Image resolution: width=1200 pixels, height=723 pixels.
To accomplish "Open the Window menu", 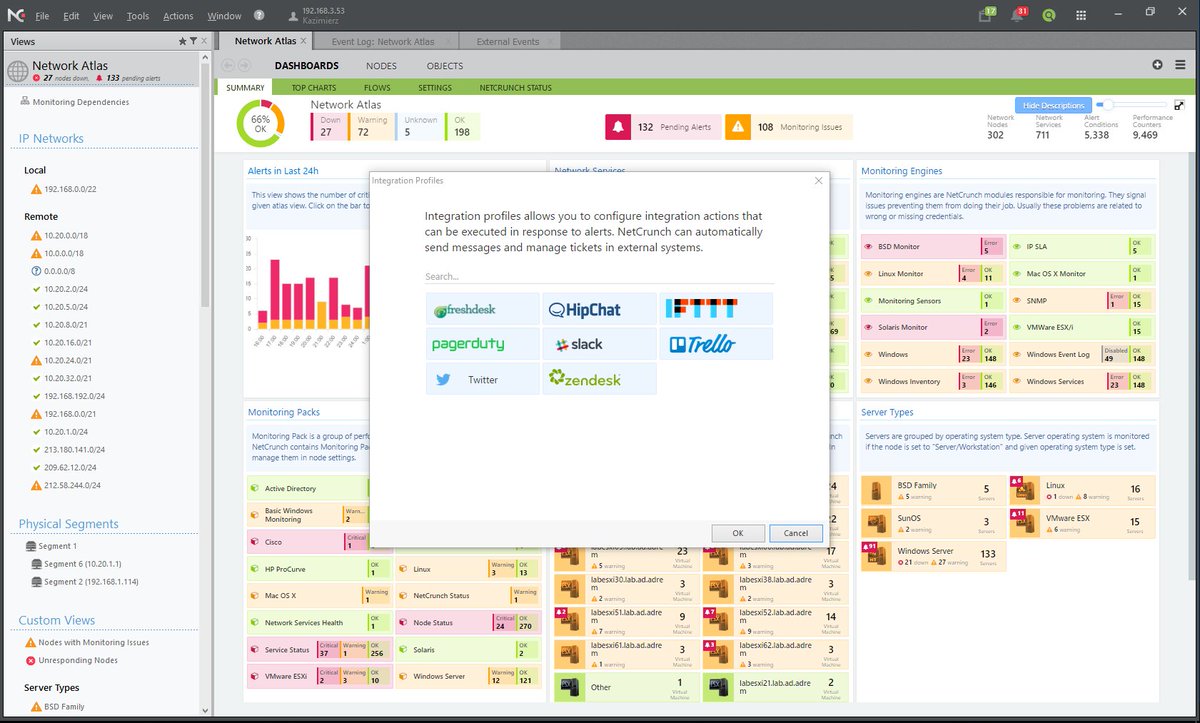I will [x=224, y=16].
